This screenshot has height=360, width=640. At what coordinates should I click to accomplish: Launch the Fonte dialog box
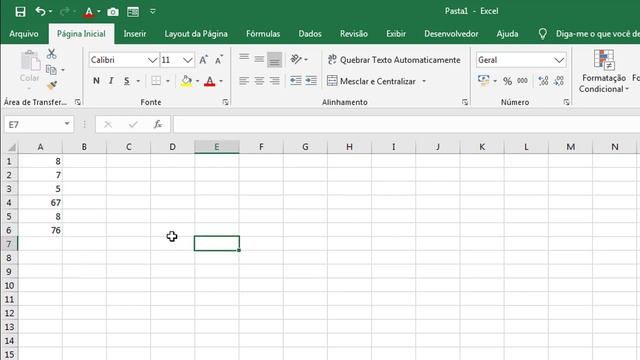point(225,102)
